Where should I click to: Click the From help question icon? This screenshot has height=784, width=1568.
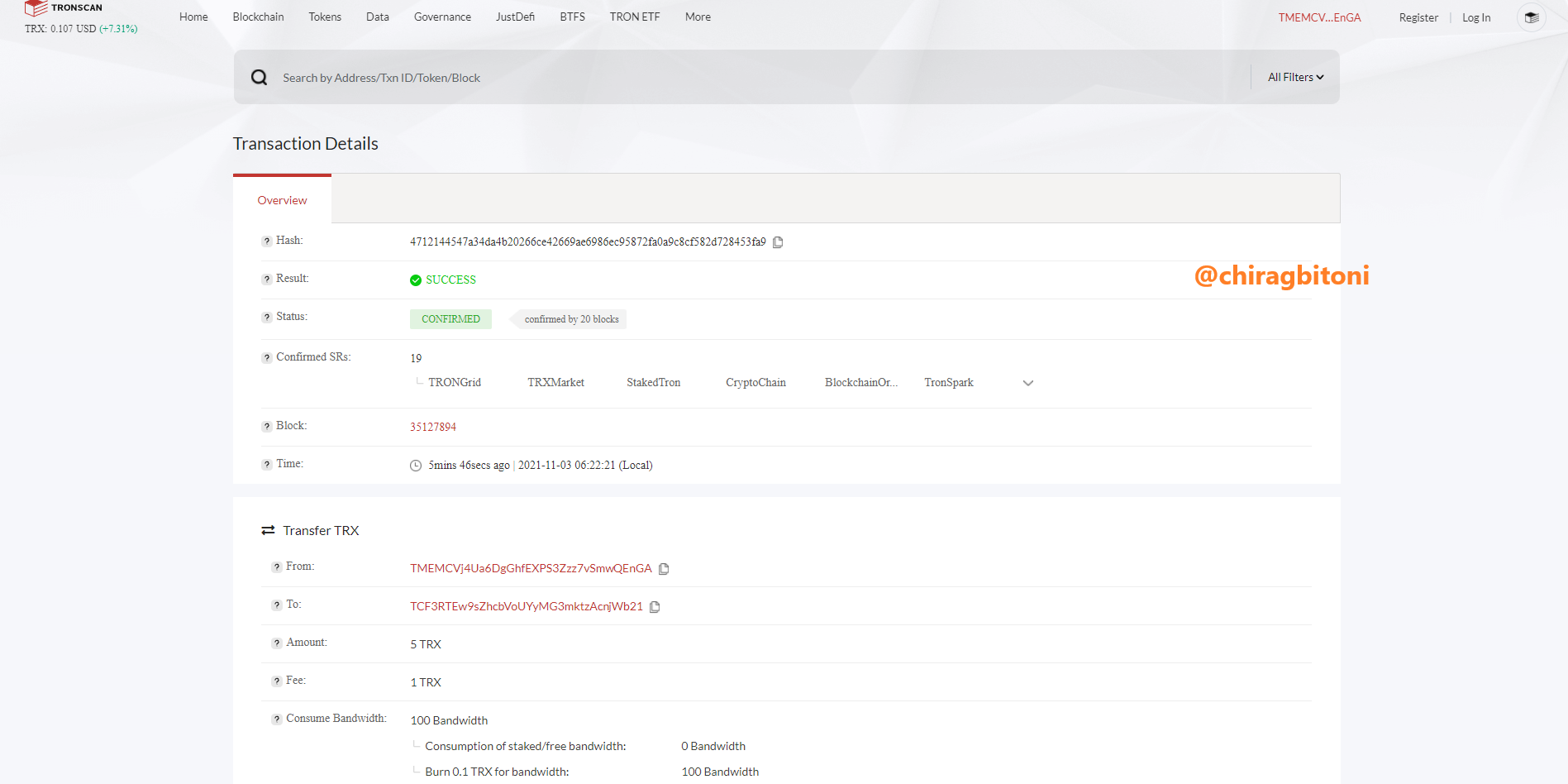point(276,567)
